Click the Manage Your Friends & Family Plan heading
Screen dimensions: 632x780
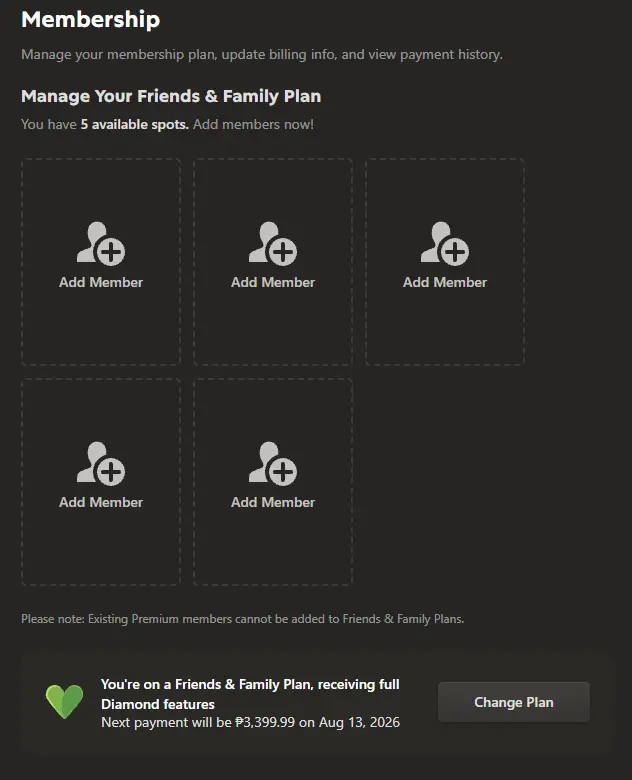[171, 96]
